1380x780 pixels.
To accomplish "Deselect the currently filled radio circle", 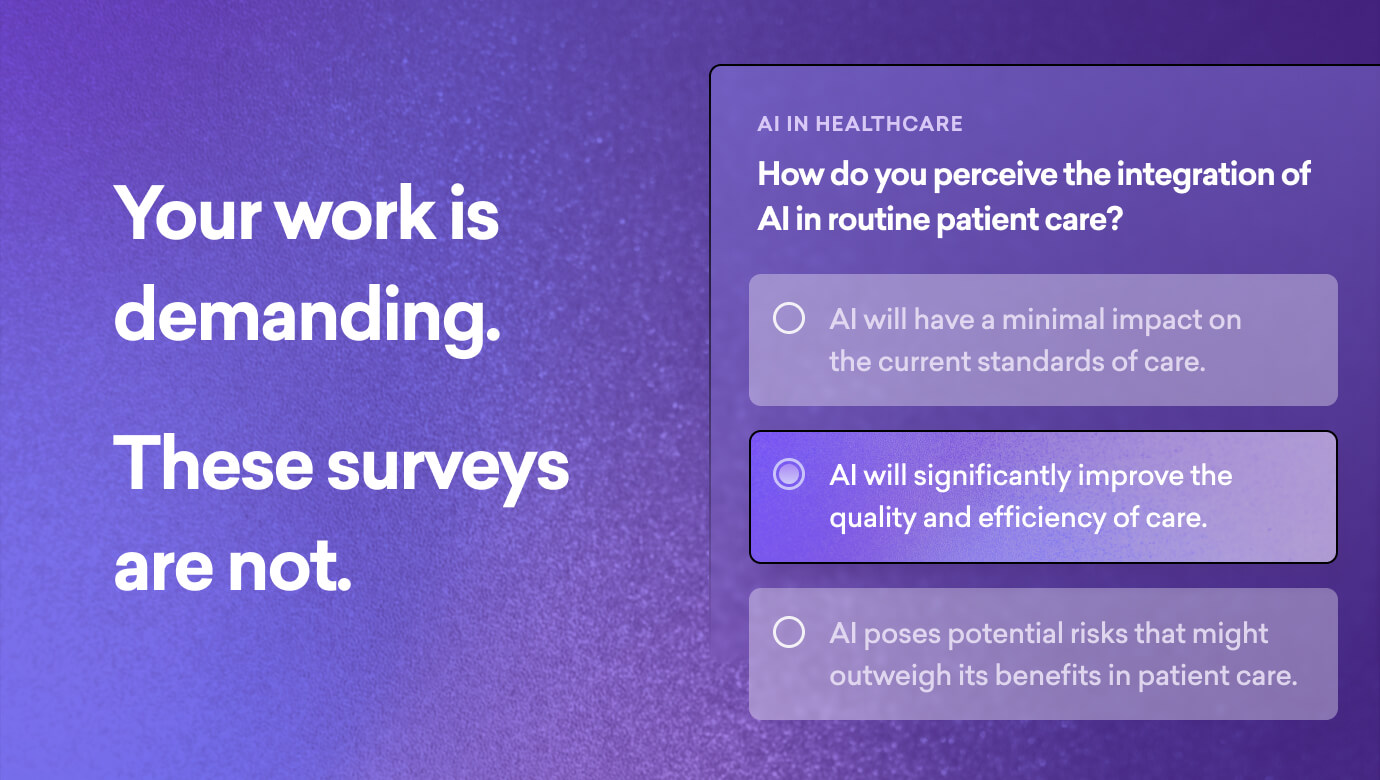I will point(789,475).
